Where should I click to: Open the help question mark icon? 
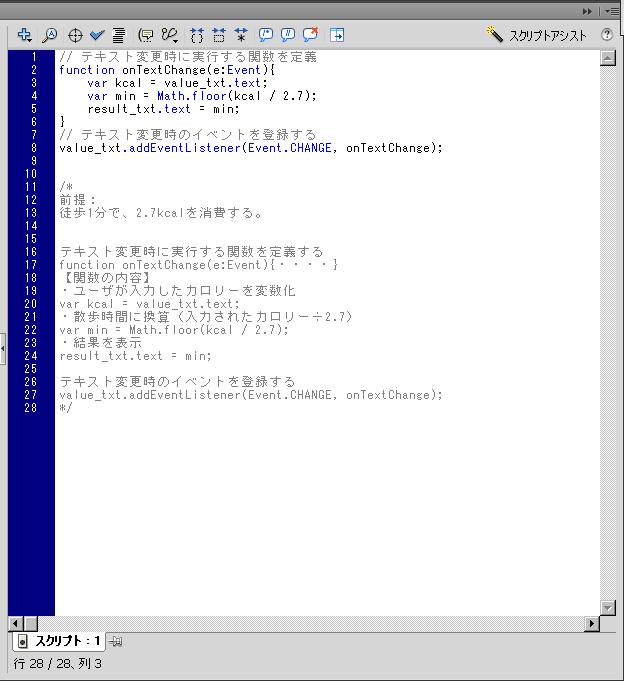tap(607, 34)
